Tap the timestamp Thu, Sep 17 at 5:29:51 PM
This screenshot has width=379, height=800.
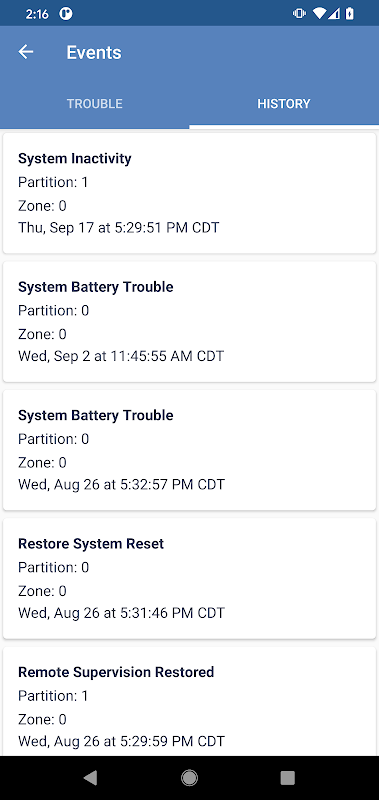tap(119, 228)
